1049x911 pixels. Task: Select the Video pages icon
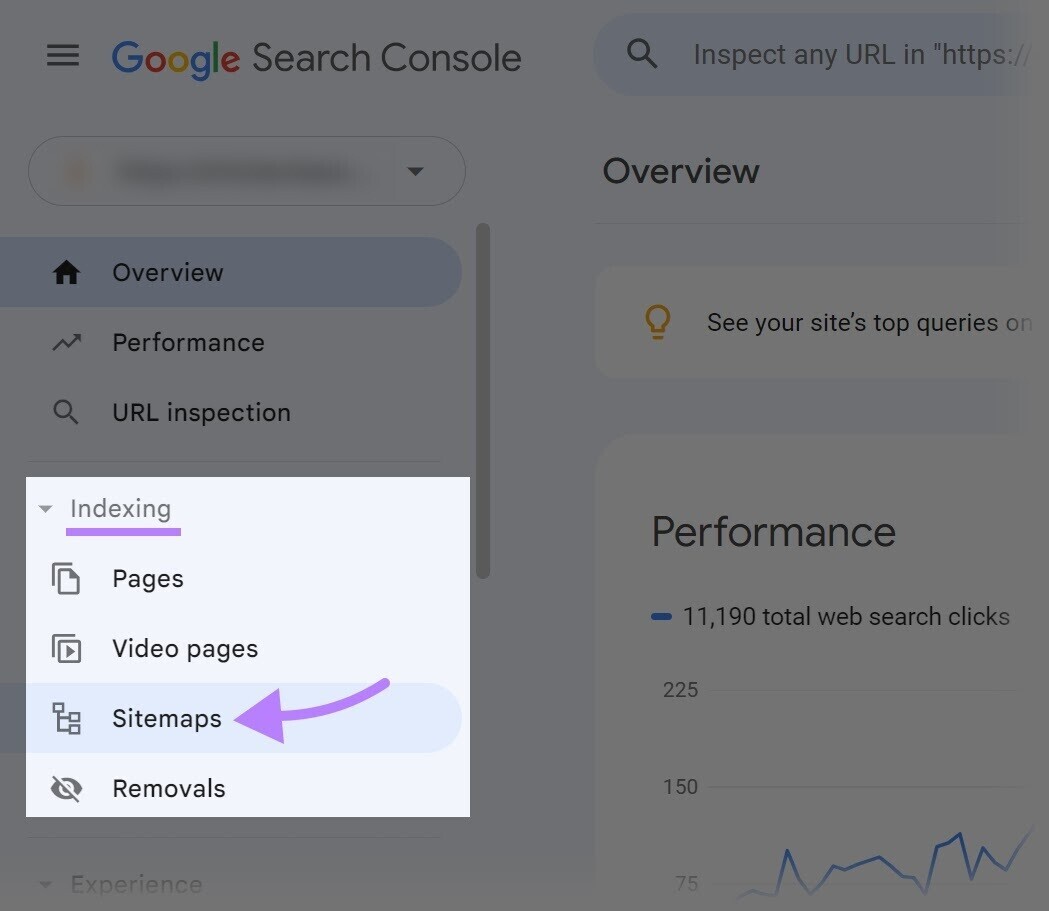[x=66, y=648]
